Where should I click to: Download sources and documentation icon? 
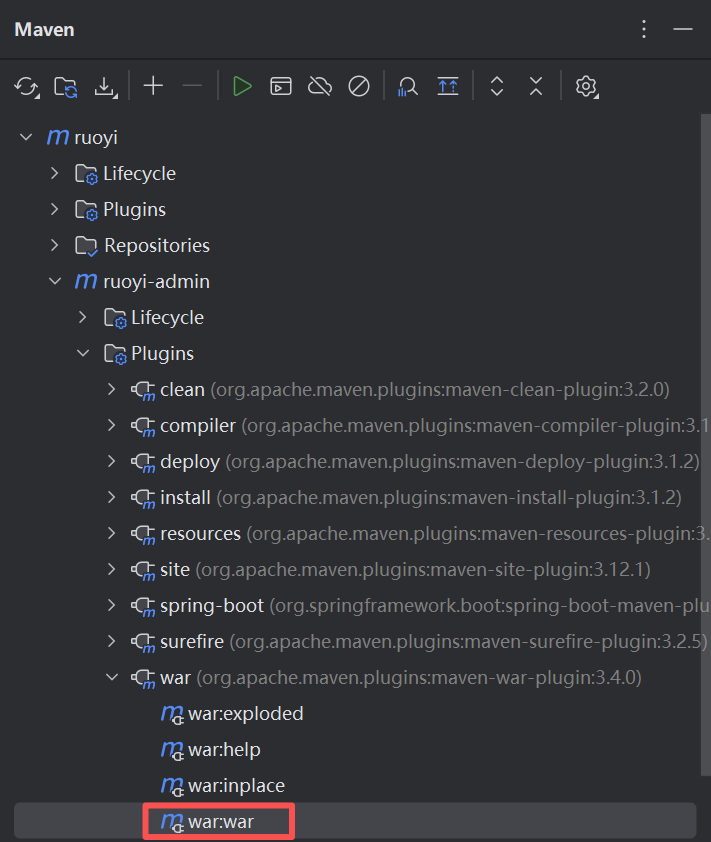point(105,86)
